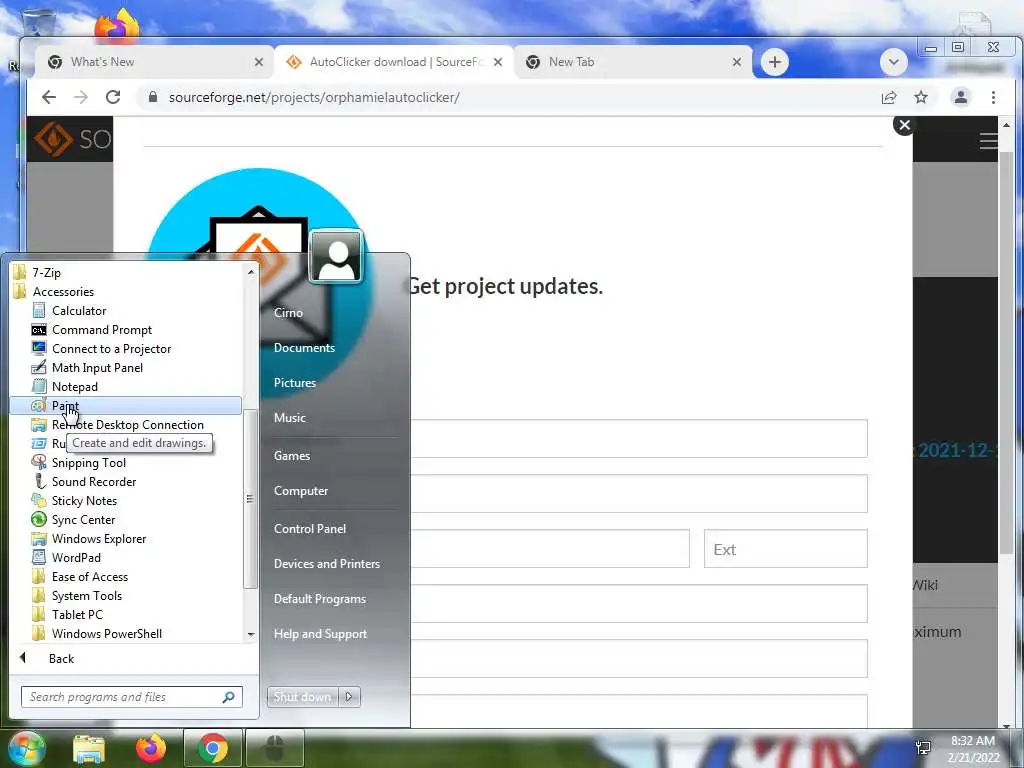Open Music library link
Screen dimensions: 1024x768
coord(289,418)
